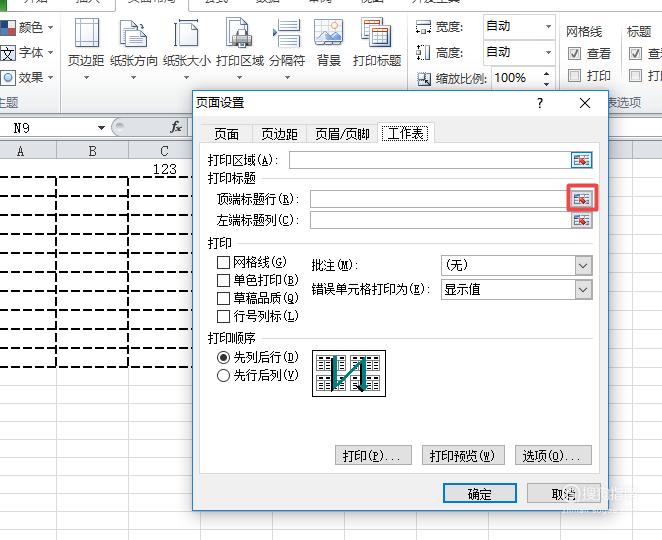Open the 打印区域 print area tool
Viewport: 662px width, 540px height.
(239, 49)
